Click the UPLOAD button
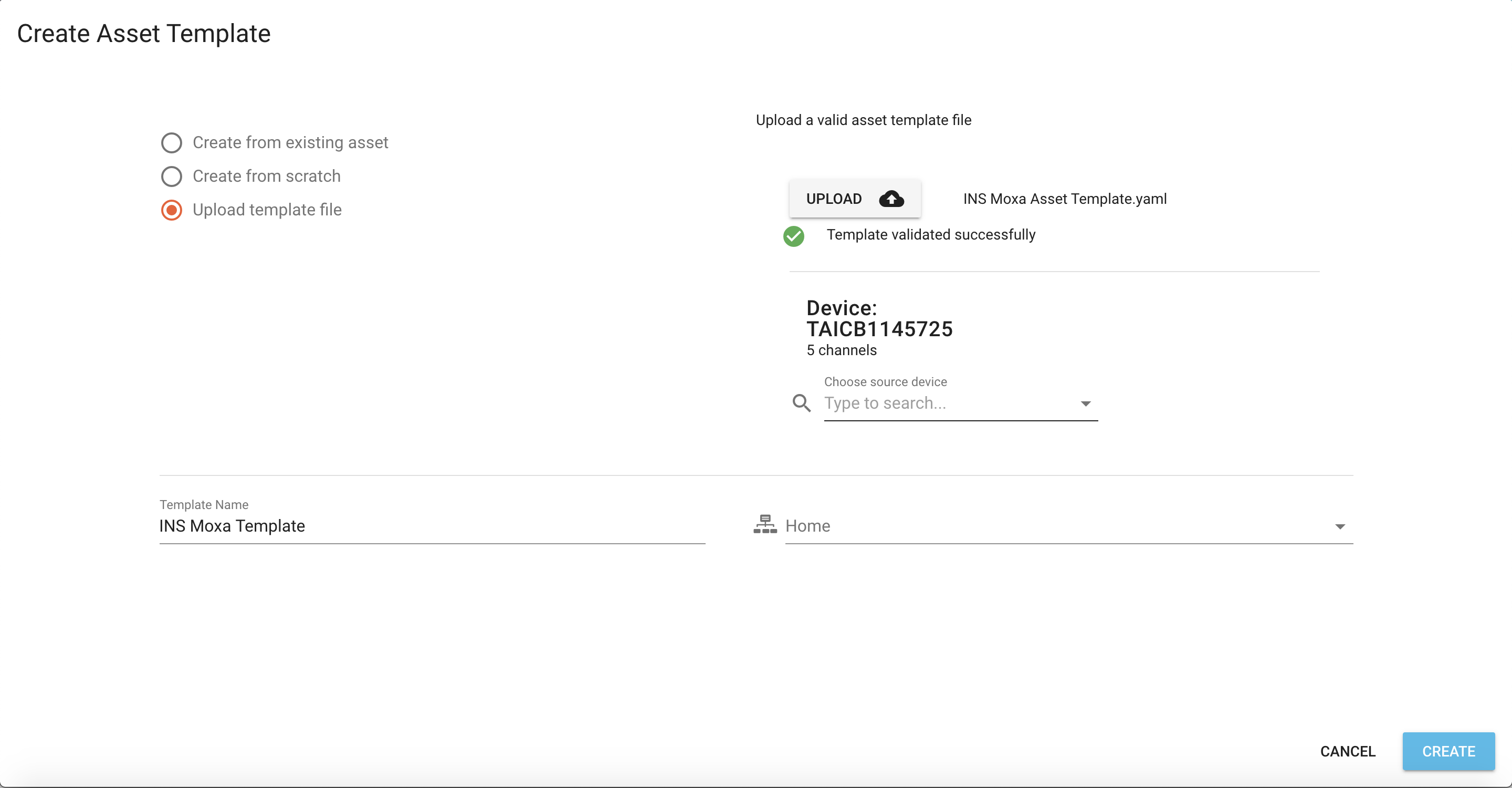The image size is (1512, 788). point(855,199)
